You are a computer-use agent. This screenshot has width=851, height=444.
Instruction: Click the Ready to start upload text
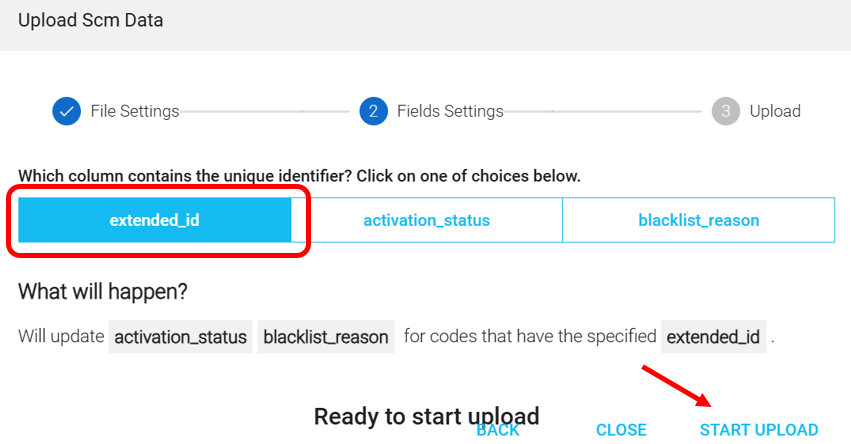click(x=426, y=415)
